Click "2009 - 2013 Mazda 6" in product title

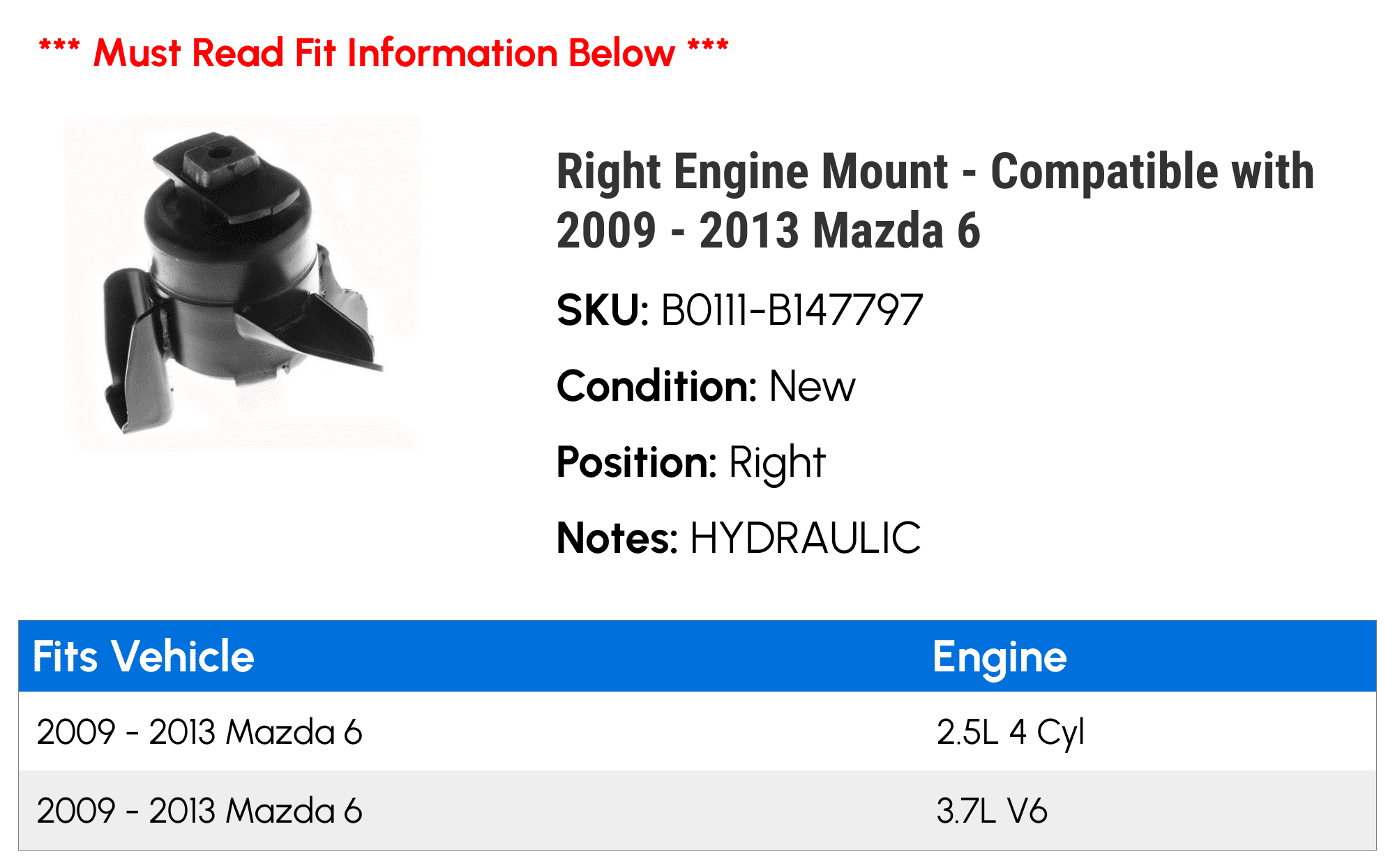tap(768, 231)
